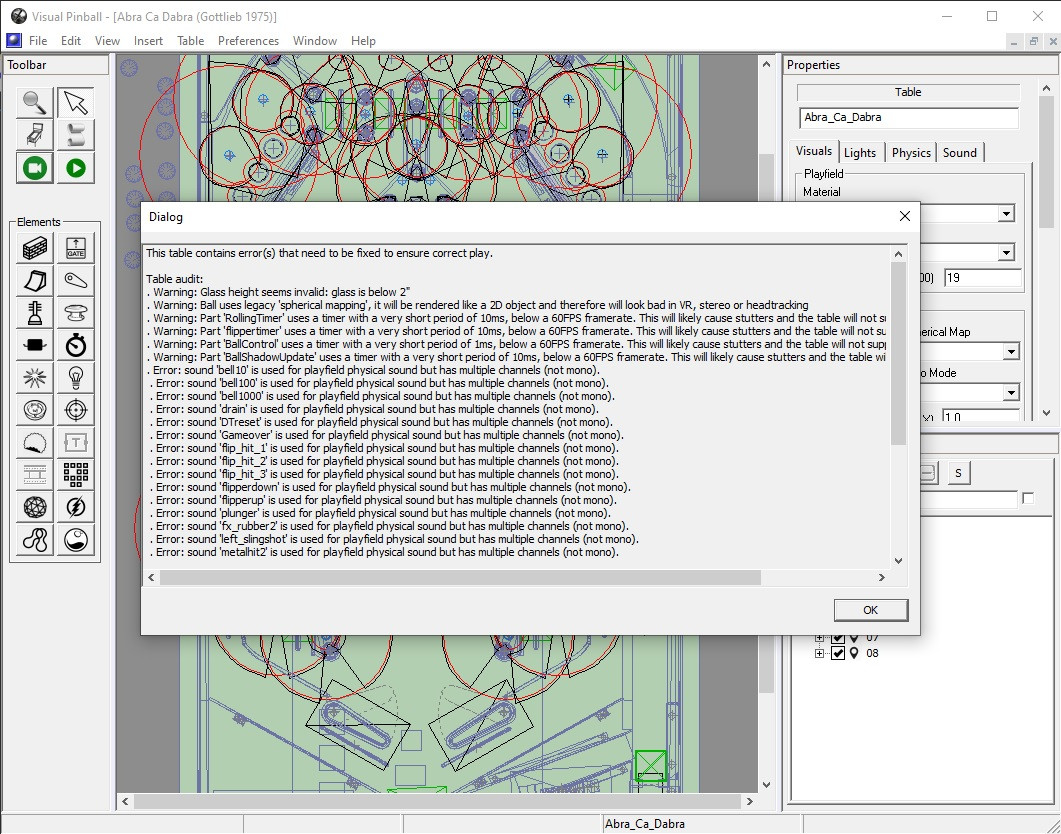This screenshot has width=1061, height=834.
Task: Insert a Flasher lightning element
Action: [x=75, y=507]
